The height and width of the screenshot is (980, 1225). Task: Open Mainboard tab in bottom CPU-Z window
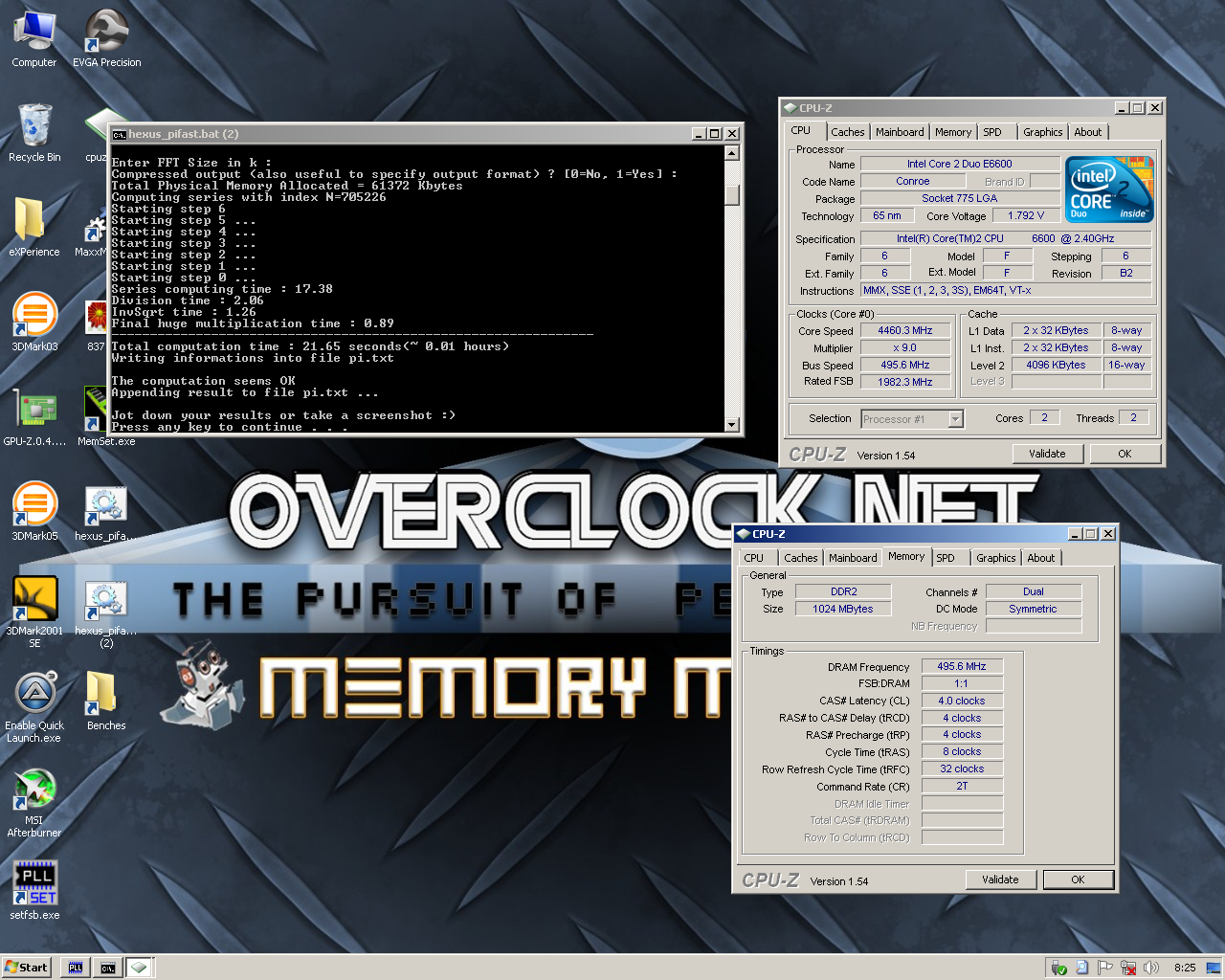pos(853,558)
